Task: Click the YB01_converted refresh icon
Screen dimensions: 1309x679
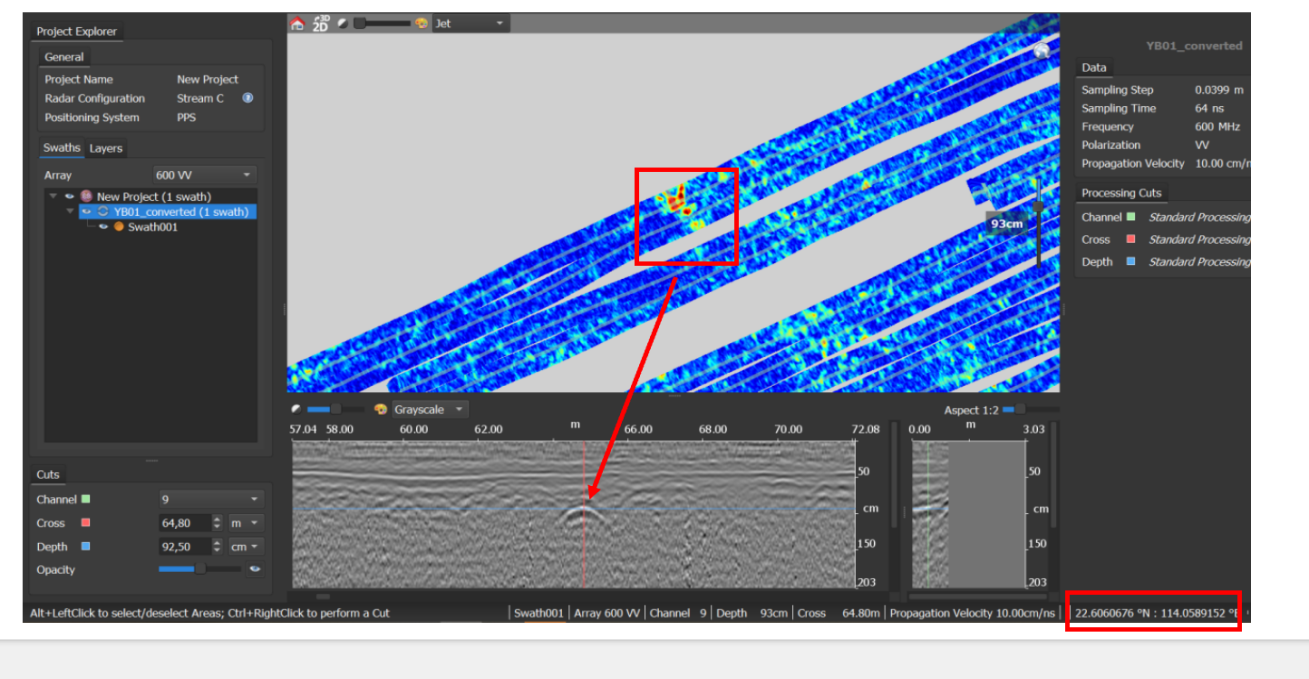Action: (x=102, y=212)
